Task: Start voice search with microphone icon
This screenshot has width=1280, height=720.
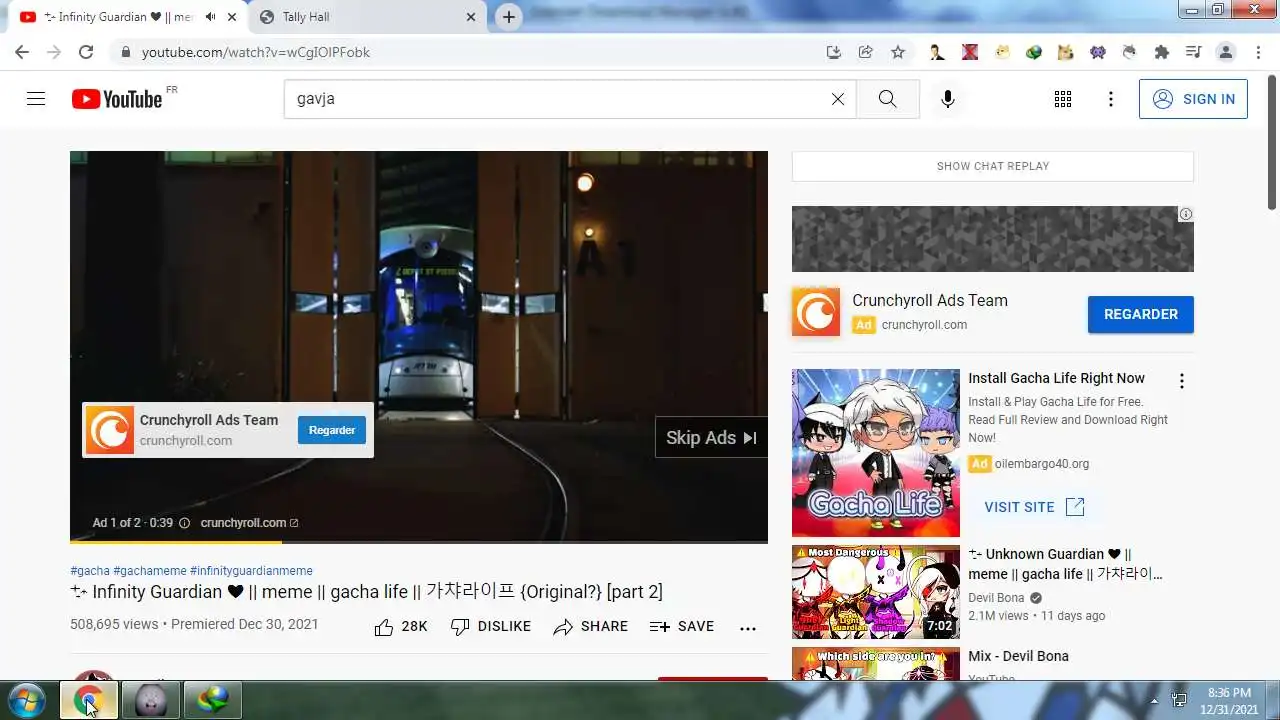Action: pos(948,99)
